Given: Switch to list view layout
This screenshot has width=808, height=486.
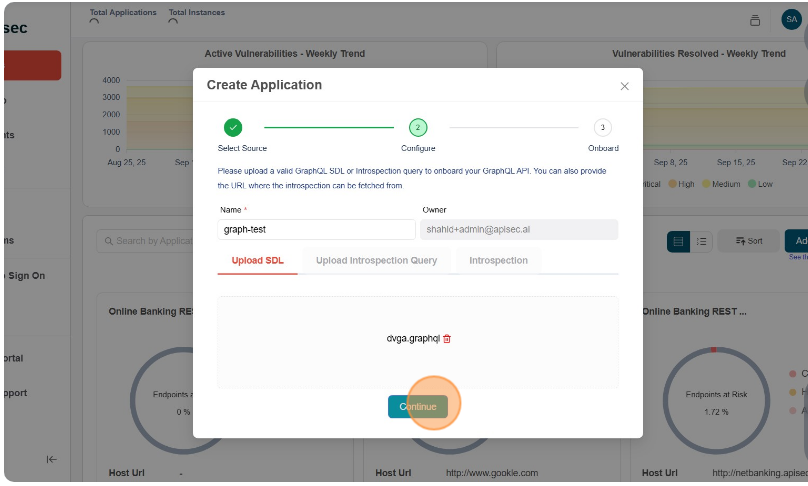Looking at the screenshot, I should pos(702,241).
